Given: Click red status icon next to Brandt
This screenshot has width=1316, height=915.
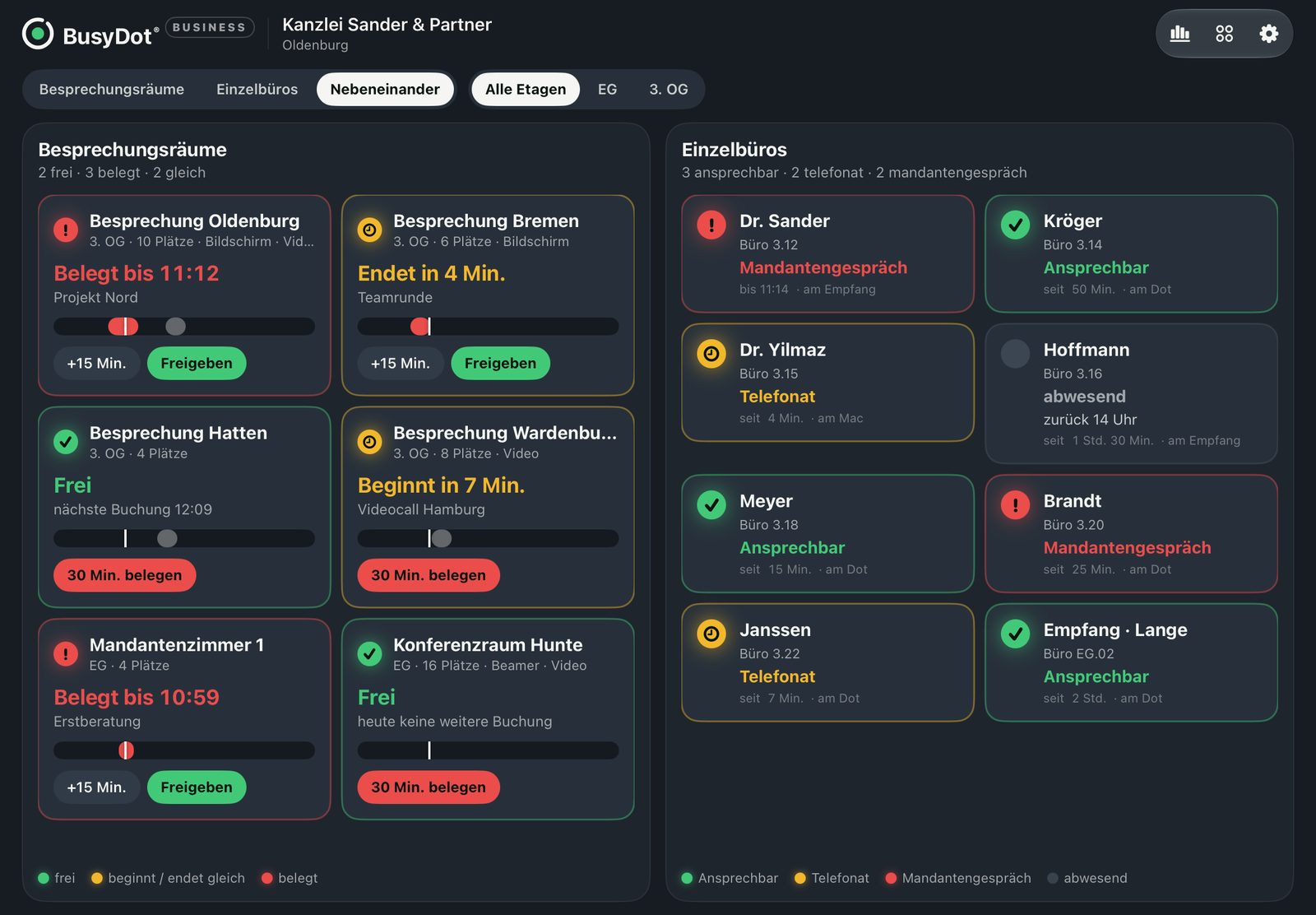Looking at the screenshot, I should click(x=1016, y=504).
